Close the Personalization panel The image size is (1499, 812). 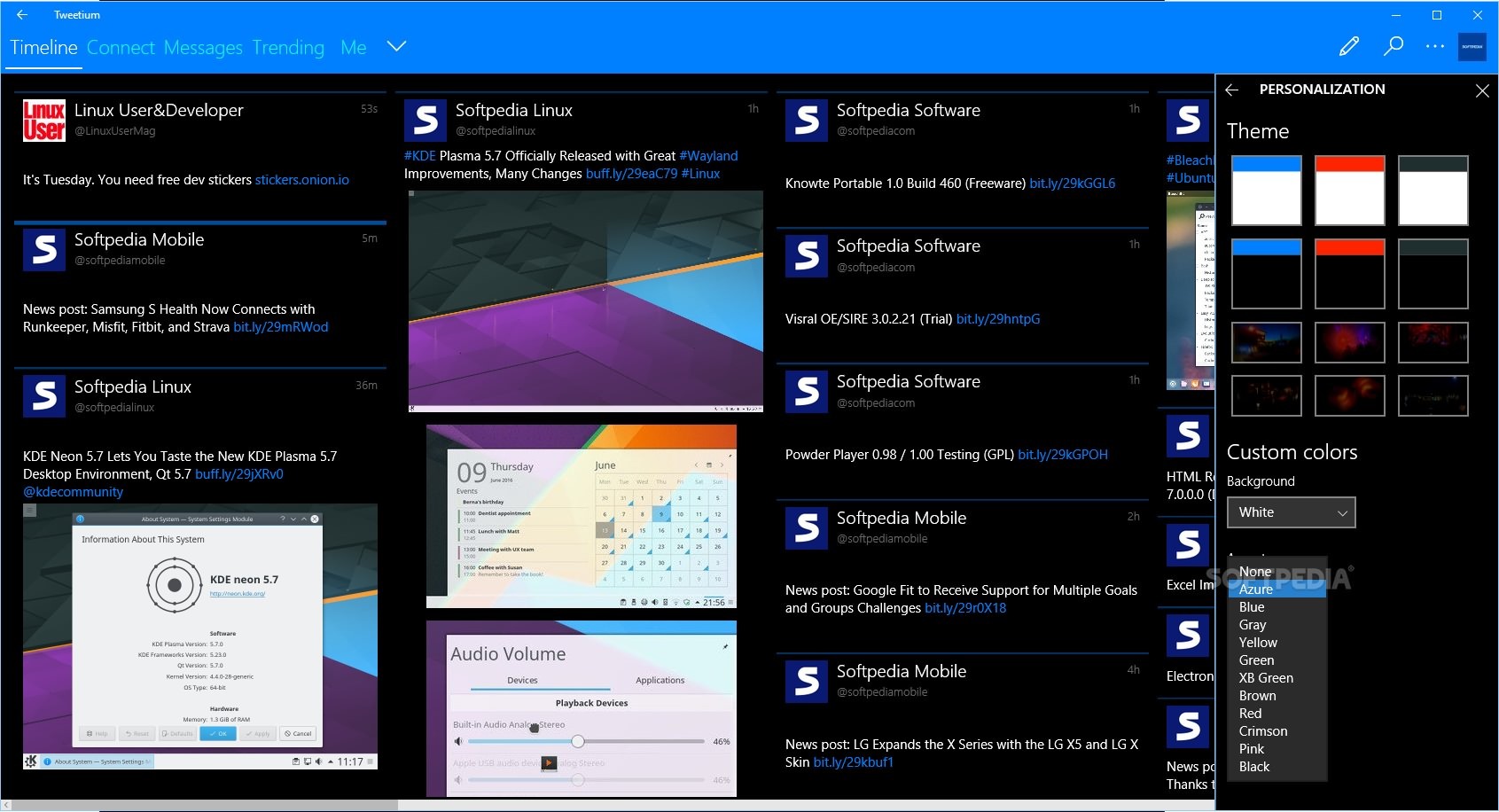click(x=1482, y=90)
